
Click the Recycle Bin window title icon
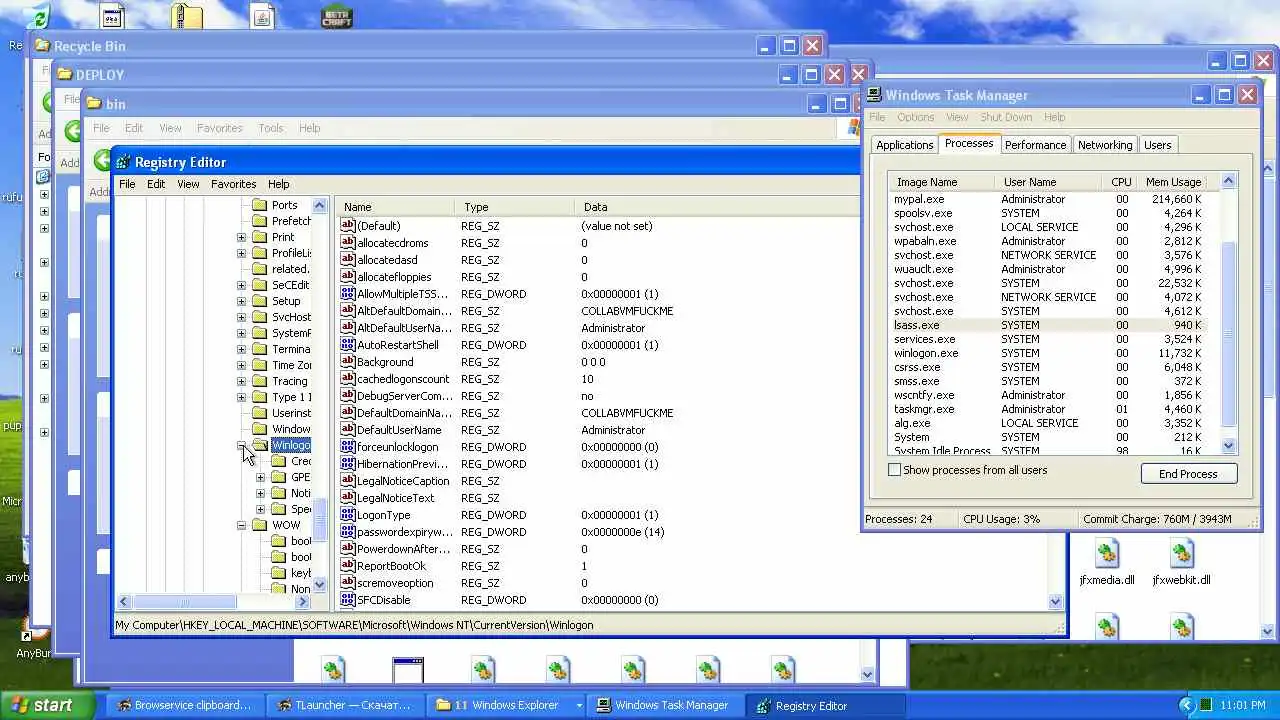point(42,46)
